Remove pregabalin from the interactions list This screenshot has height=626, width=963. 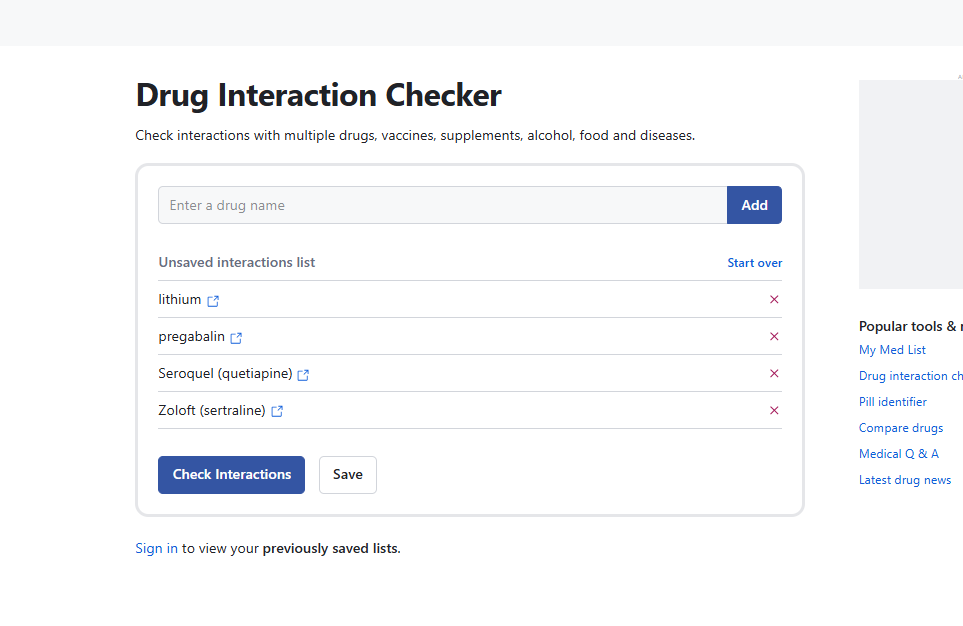pos(773,337)
